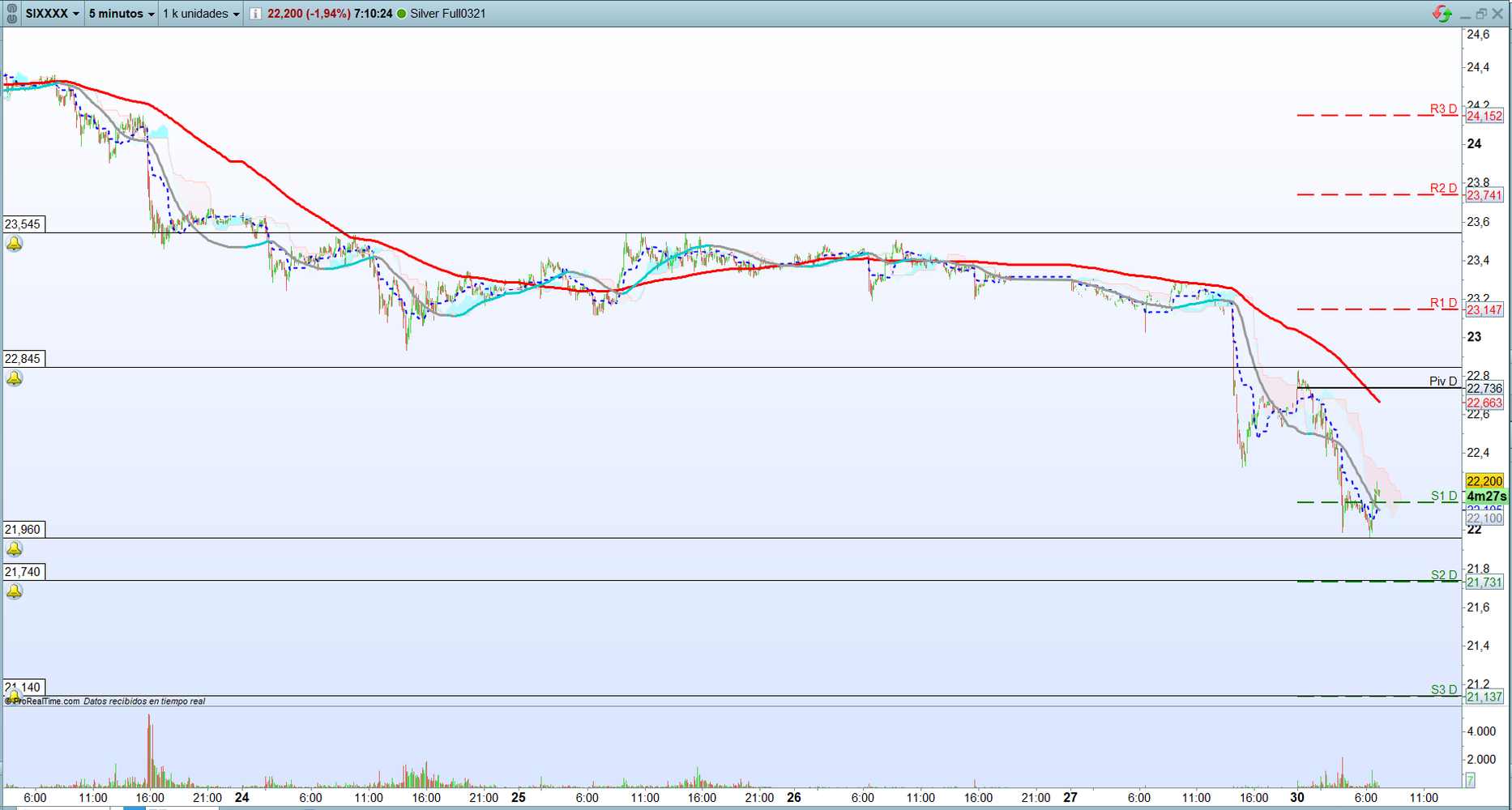This screenshot has height=810, width=1512.
Task: Select the 21,740 horizontal line label
Action: [23, 571]
